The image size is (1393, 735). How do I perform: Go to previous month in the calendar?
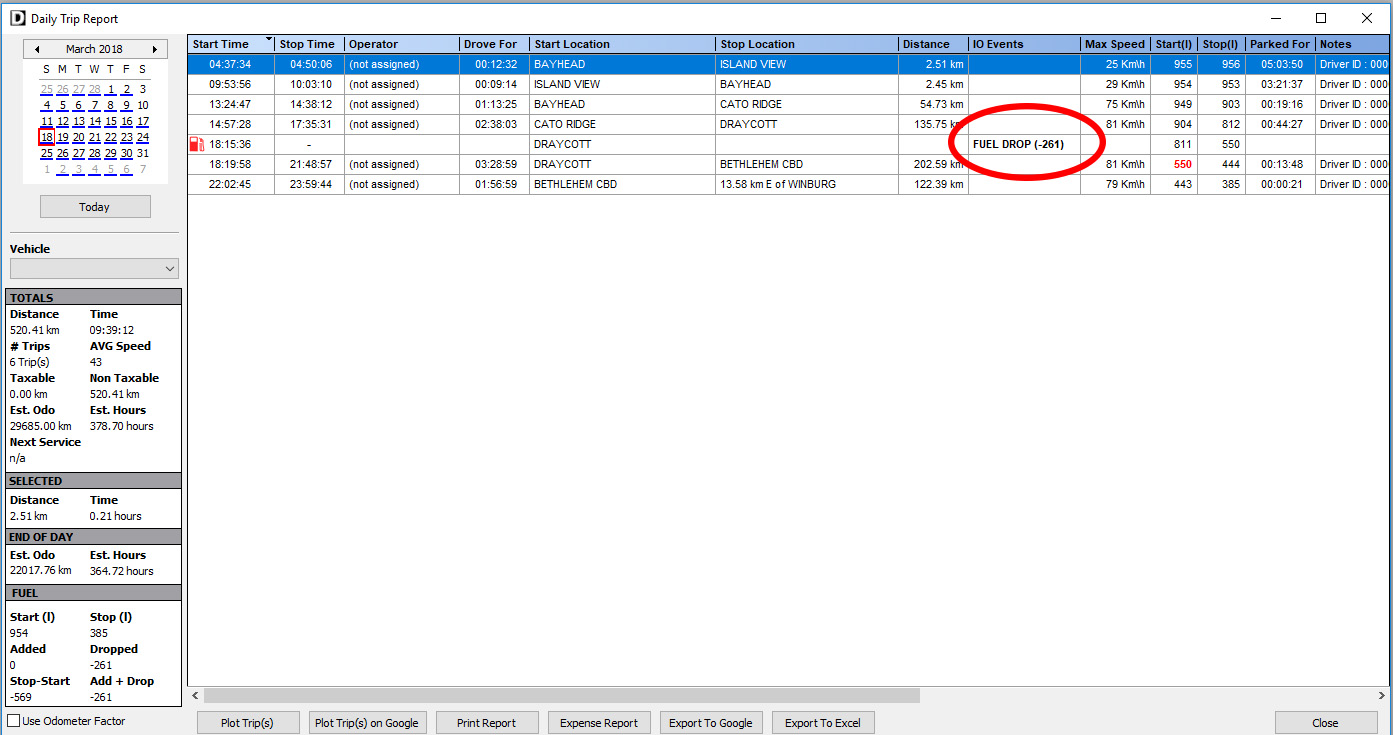click(x=37, y=49)
